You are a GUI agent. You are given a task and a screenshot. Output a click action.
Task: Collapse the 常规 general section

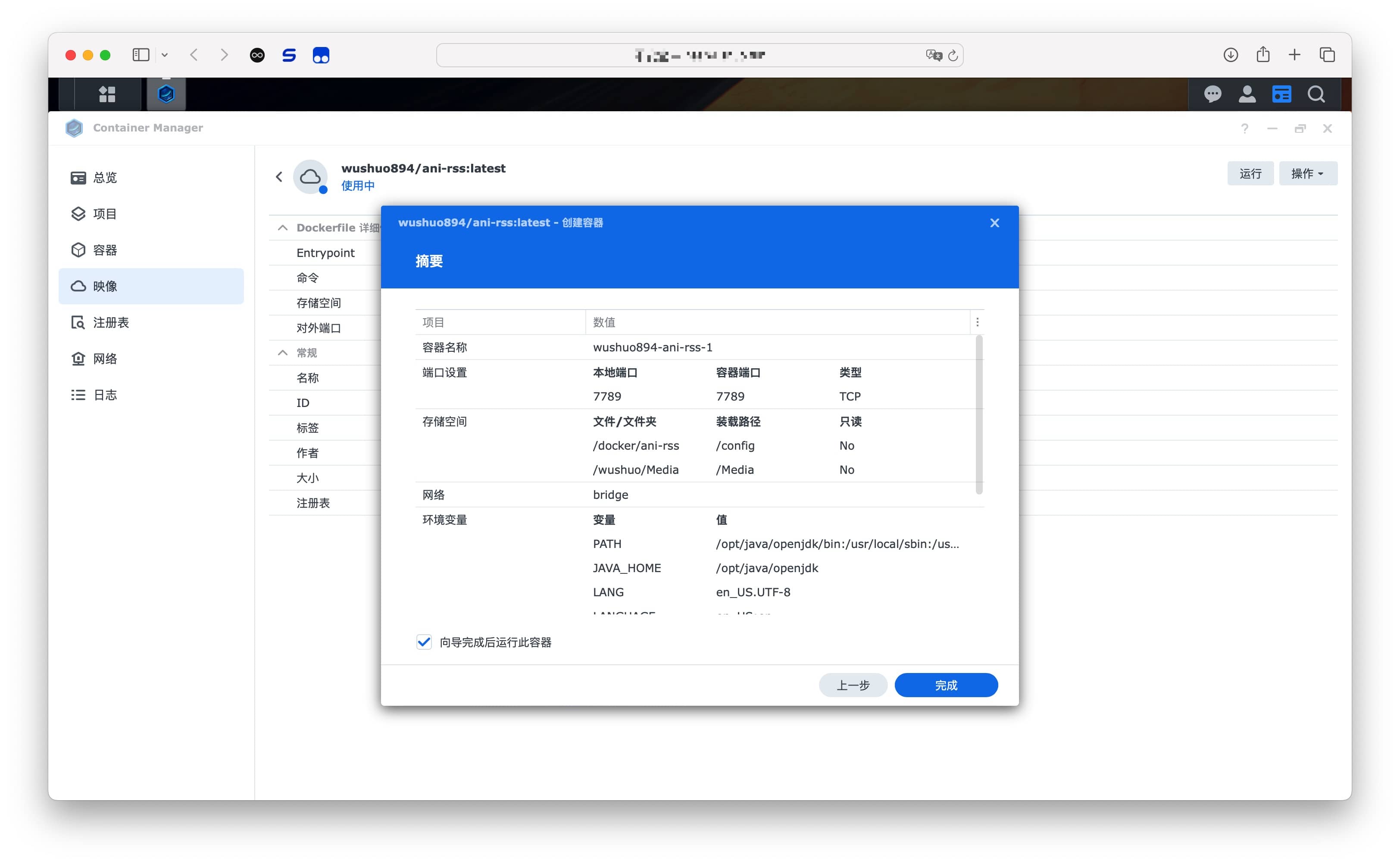point(282,353)
